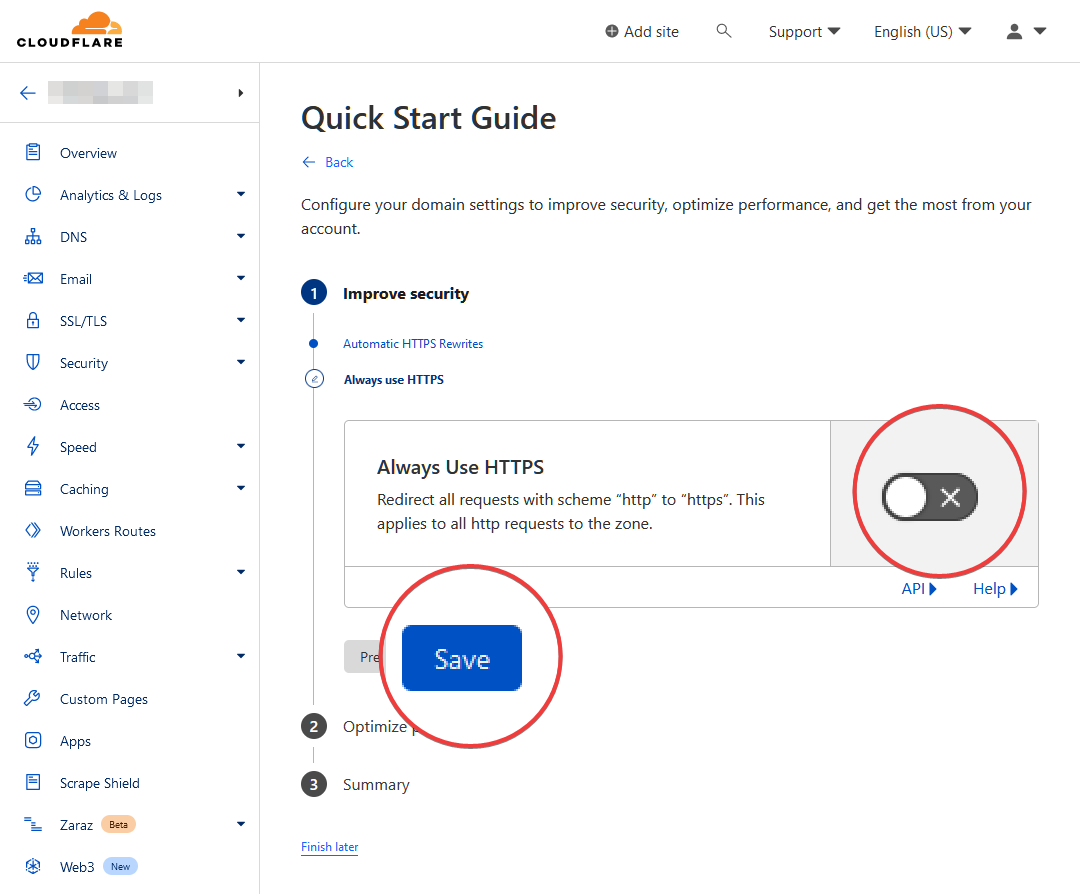This screenshot has width=1080, height=894.
Task: Click the Back link under the title
Action: [x=328, y=162]
